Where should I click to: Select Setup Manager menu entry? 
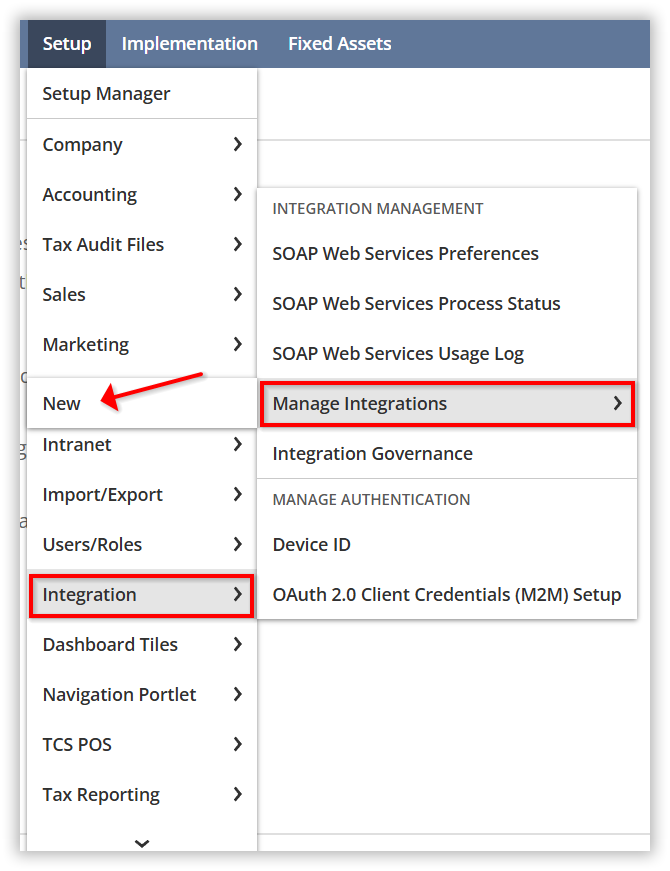tap(142, 94)
